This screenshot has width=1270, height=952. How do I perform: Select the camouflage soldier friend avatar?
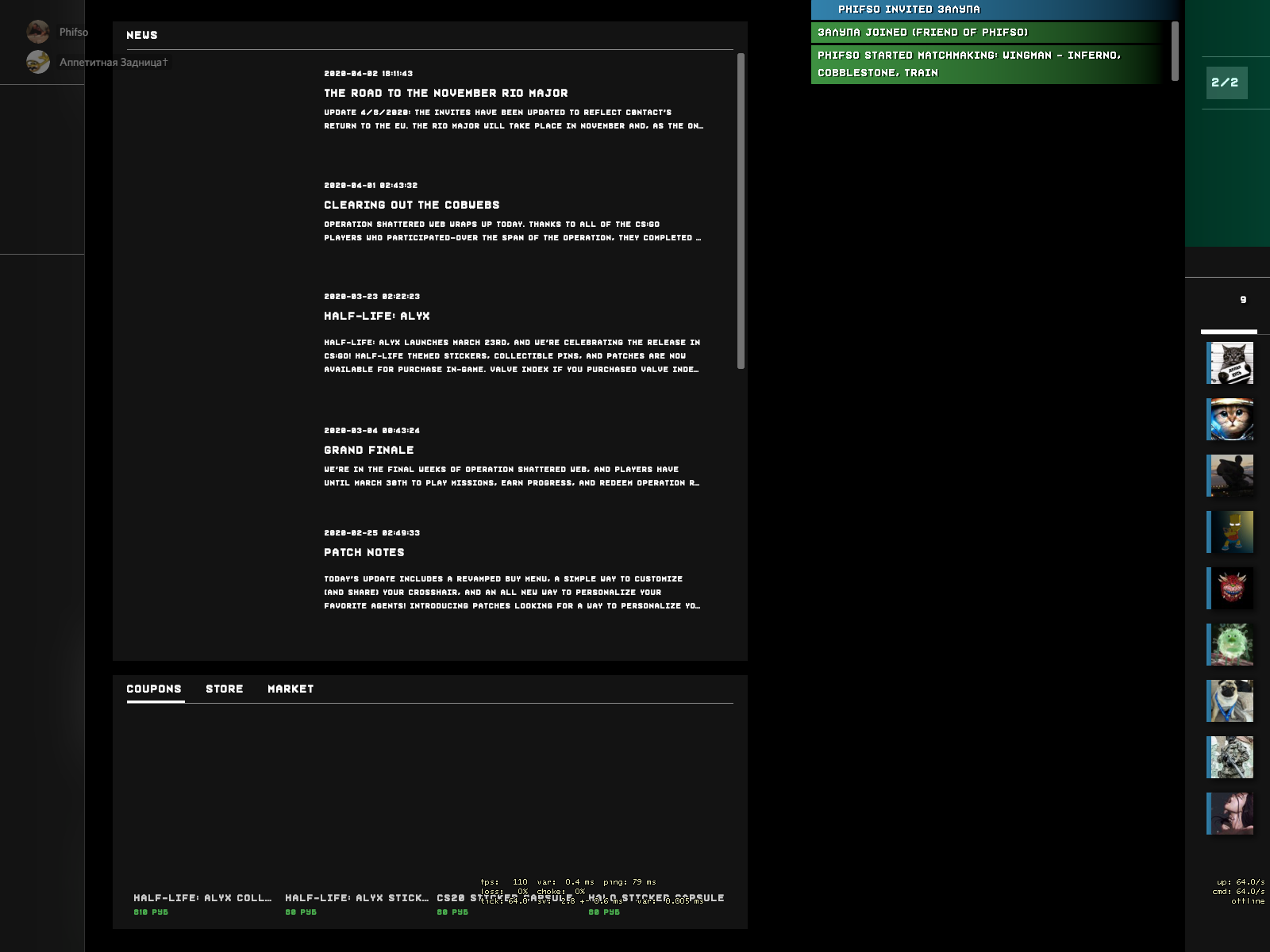[1231, 757]
